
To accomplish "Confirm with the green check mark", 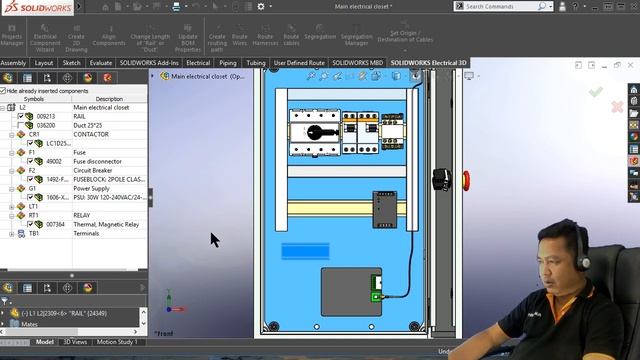I will 596,92.
